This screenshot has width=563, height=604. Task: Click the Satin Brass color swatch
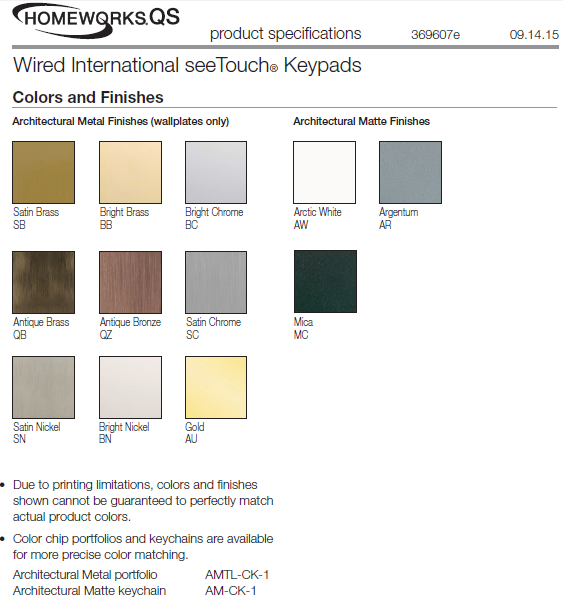[44, 172]
